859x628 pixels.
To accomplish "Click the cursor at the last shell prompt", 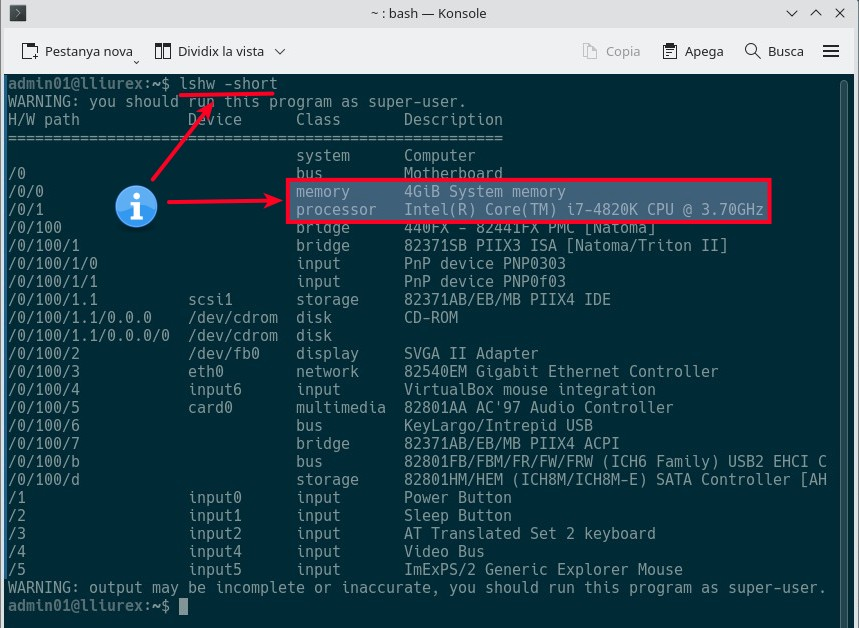I will coord(183,606).
